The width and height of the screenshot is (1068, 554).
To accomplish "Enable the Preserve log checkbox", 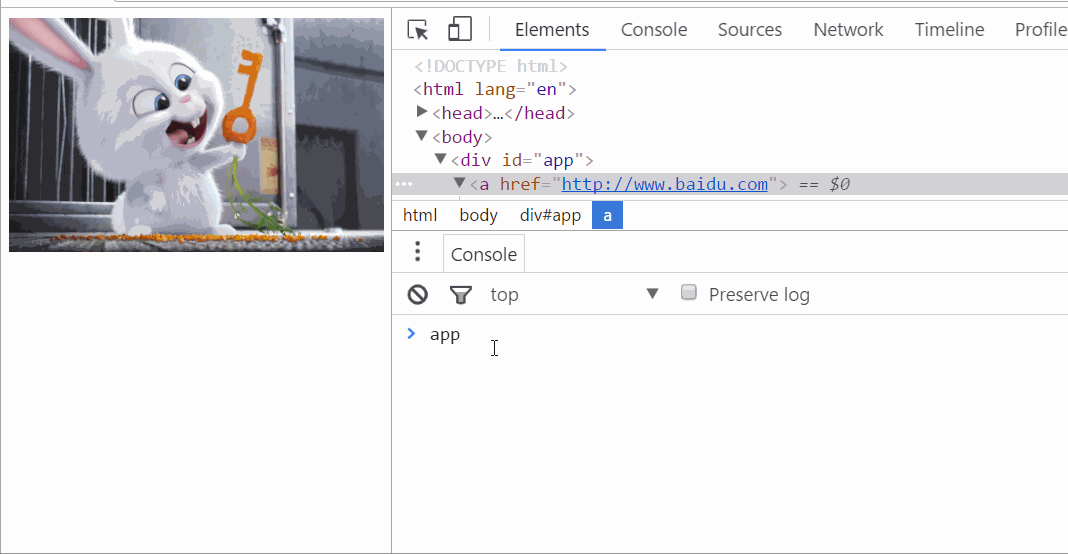I will 688,293.
